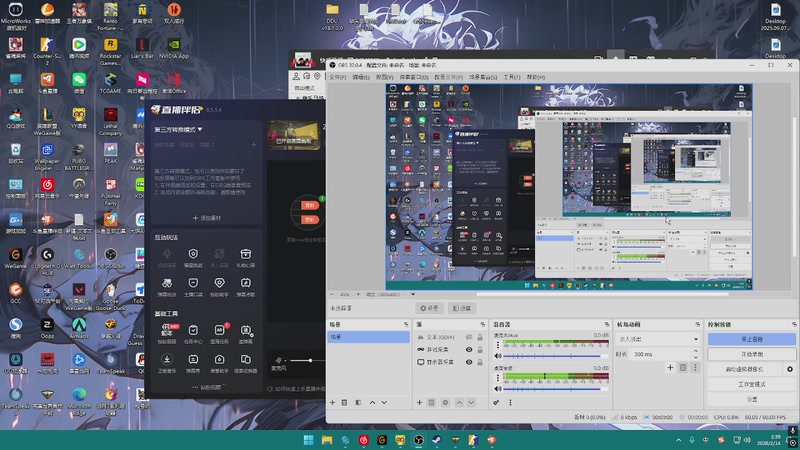Click the properties button under the preview
The image size is (800, 450).
tap(429, 308)
